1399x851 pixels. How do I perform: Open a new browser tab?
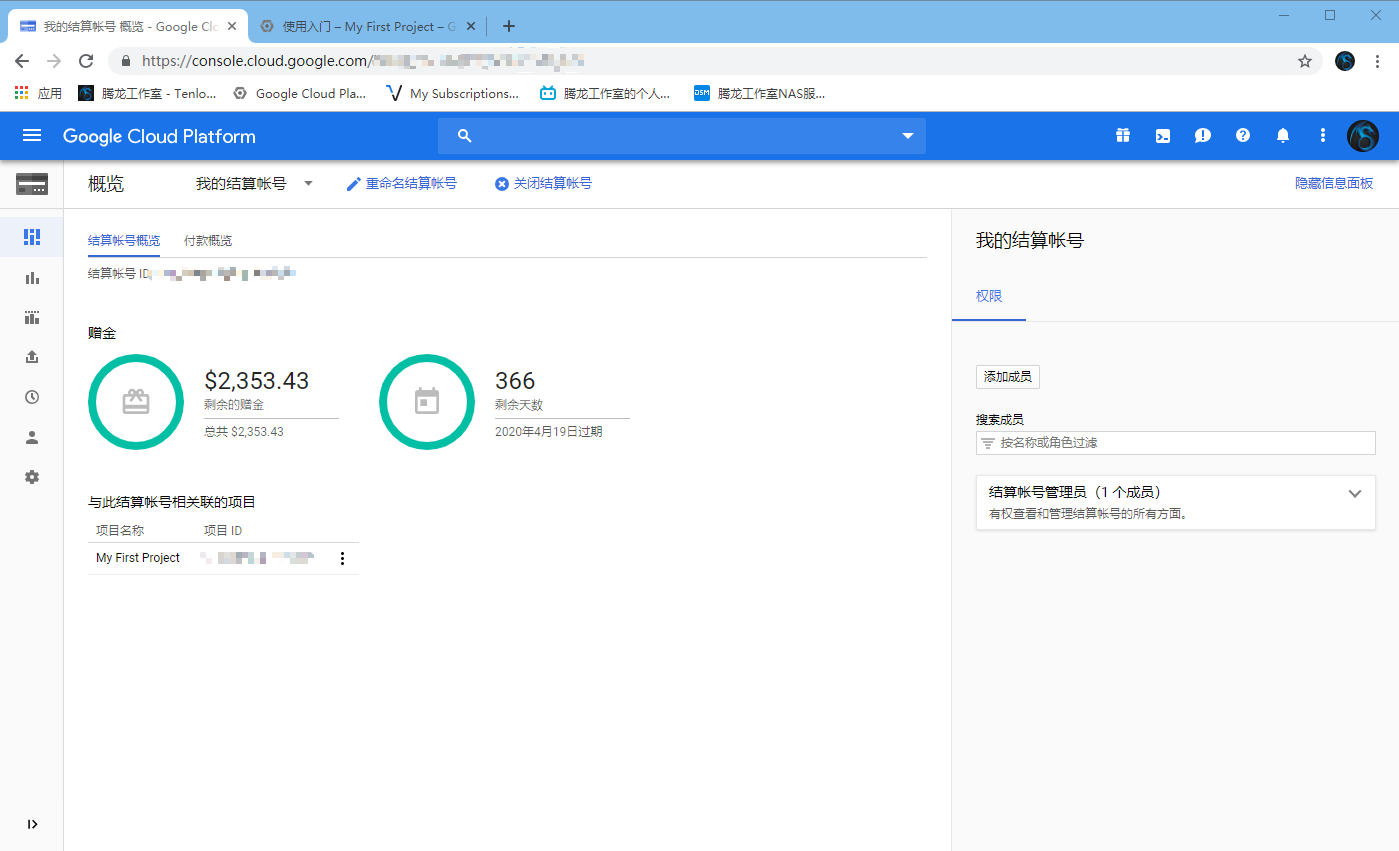509,27
